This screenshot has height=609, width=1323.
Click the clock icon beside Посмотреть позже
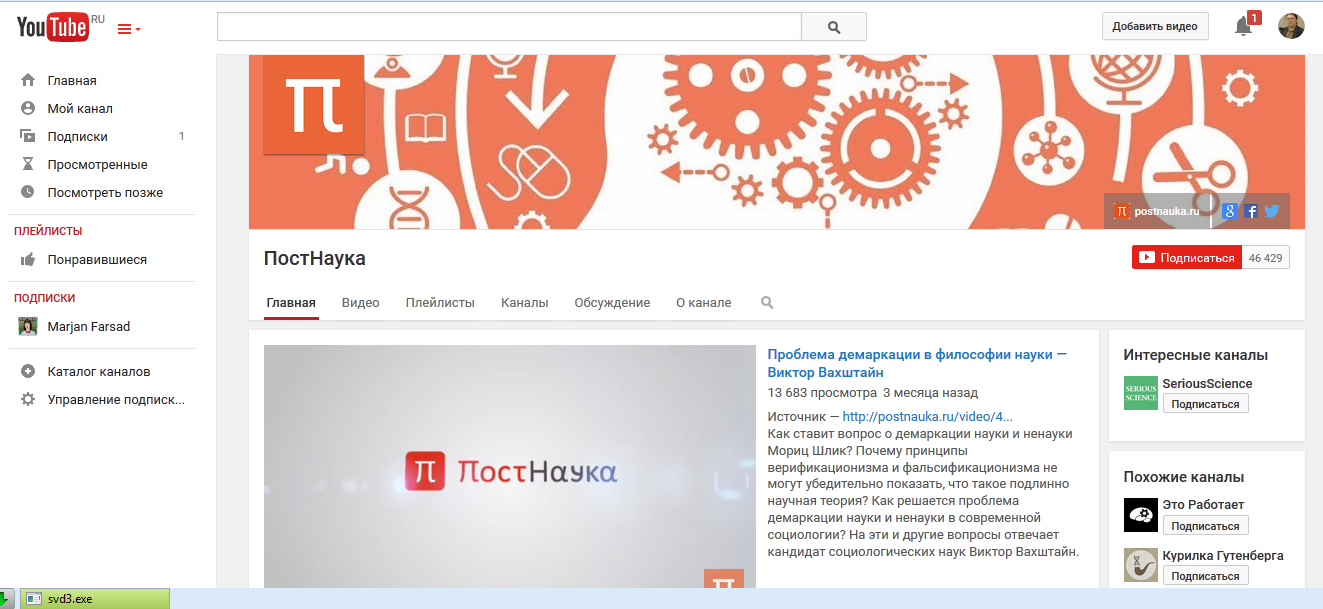28,192
